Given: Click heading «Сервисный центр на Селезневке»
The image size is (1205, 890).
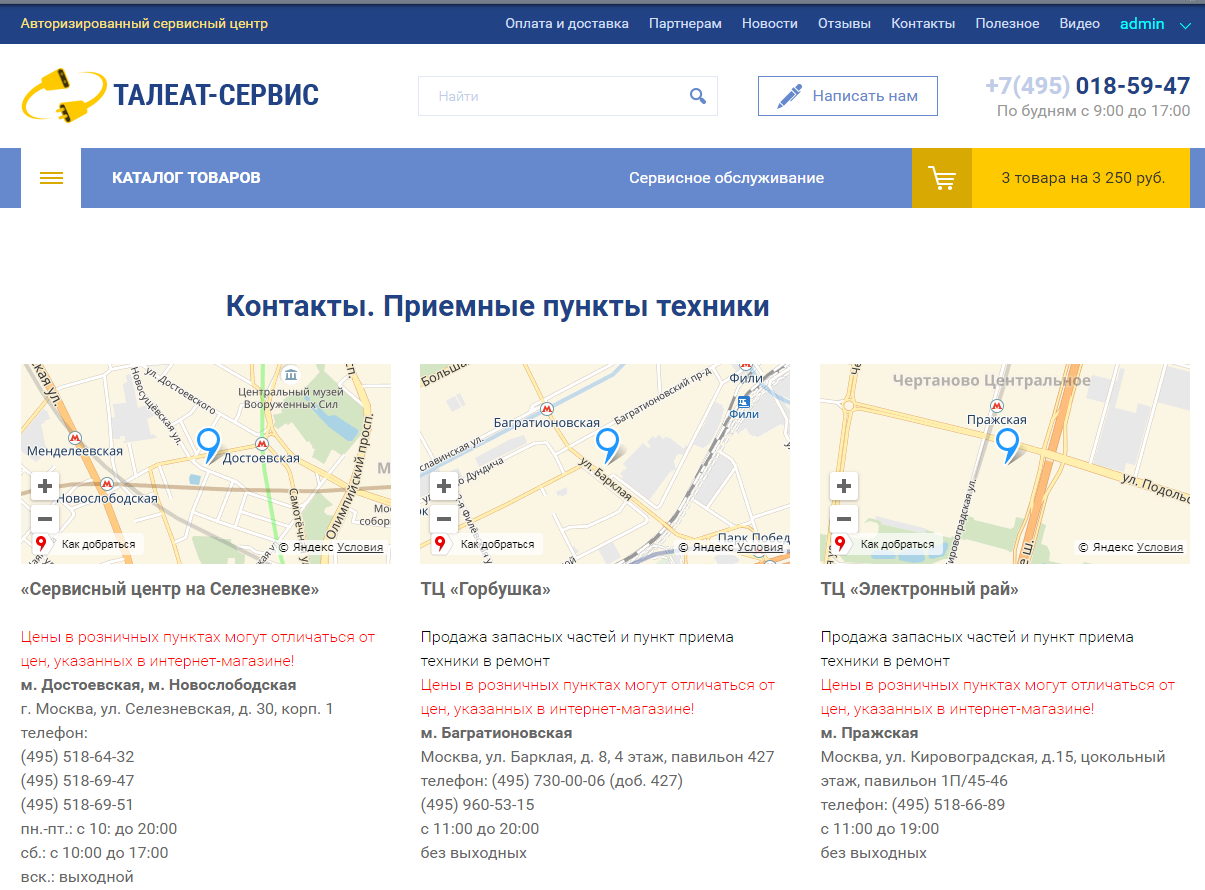Looking at the screenshot, I should (x=170, y=589).
